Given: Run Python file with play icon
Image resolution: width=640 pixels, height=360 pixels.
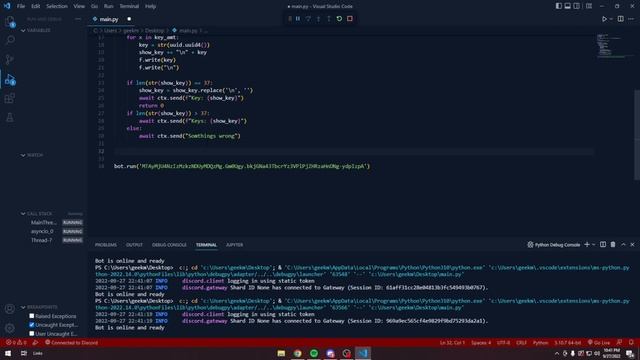Looking at the screenshot, I should [x=604, y=19].
